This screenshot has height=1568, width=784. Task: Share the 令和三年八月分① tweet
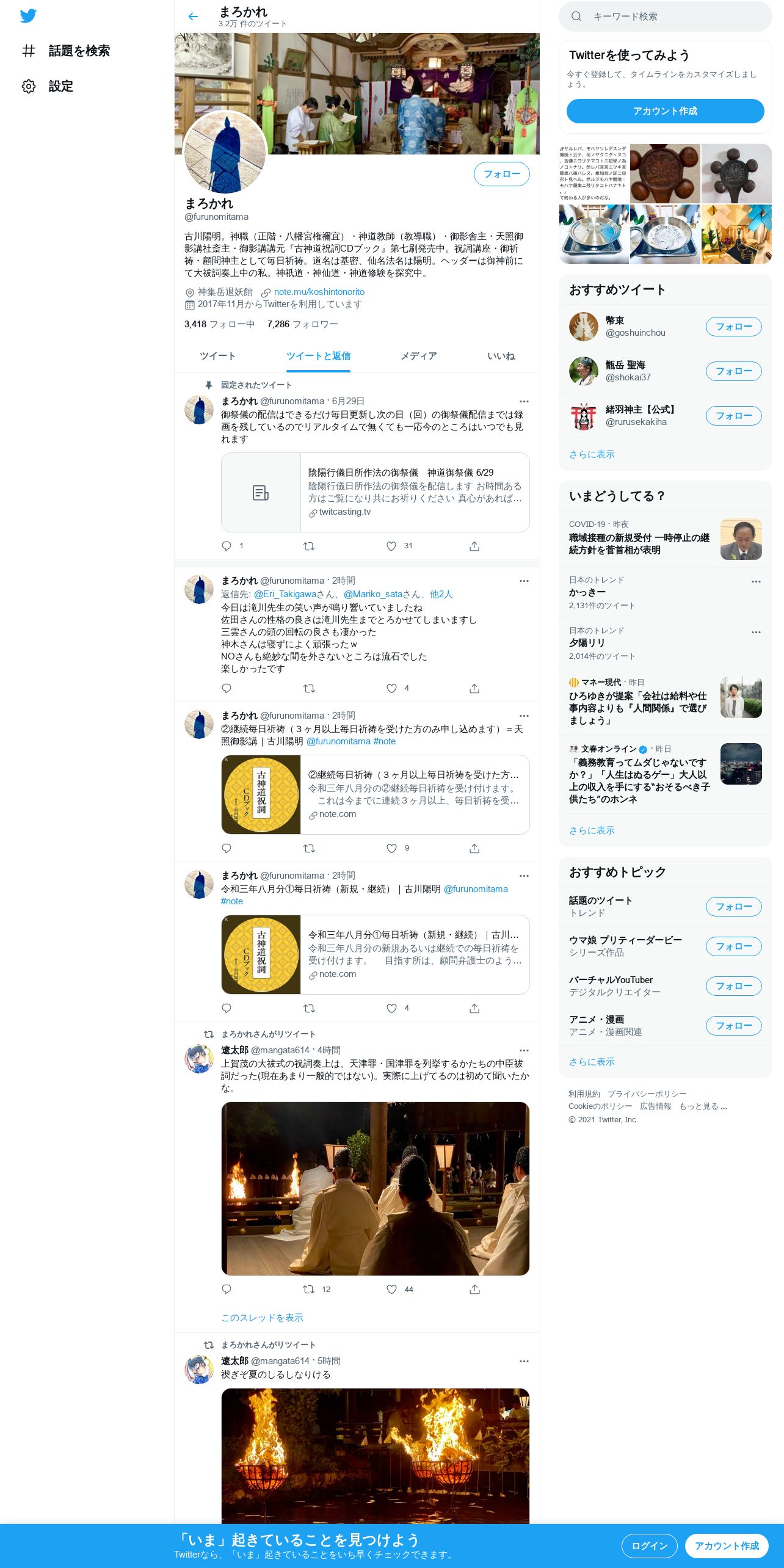click(x=474, y=1008)
